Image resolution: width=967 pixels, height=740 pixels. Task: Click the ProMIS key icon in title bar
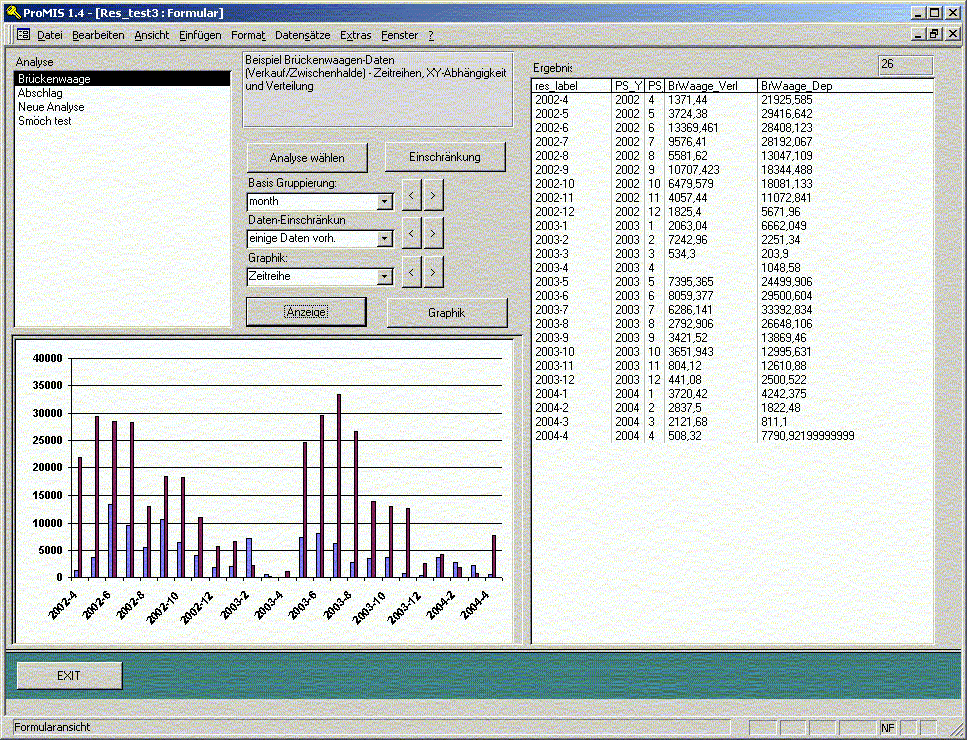tap(12, 13)
